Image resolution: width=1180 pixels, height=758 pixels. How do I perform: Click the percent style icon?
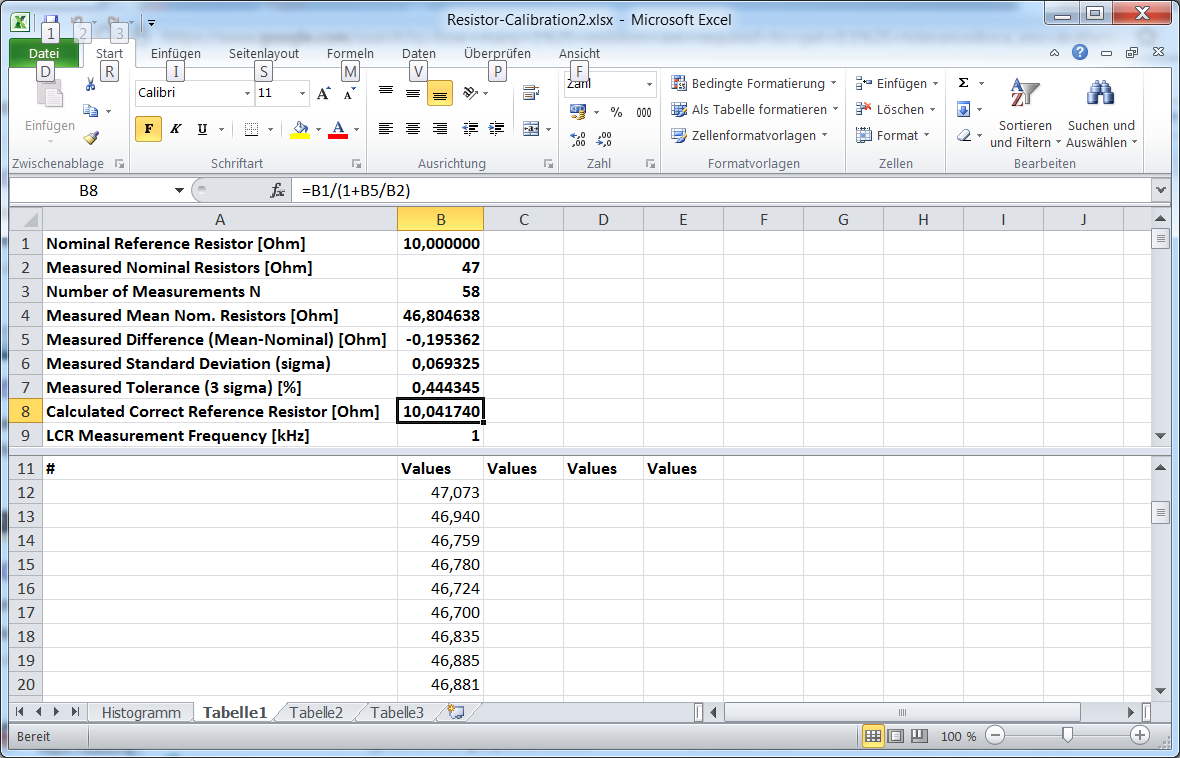pyautogui.click(x=617, y=112)
